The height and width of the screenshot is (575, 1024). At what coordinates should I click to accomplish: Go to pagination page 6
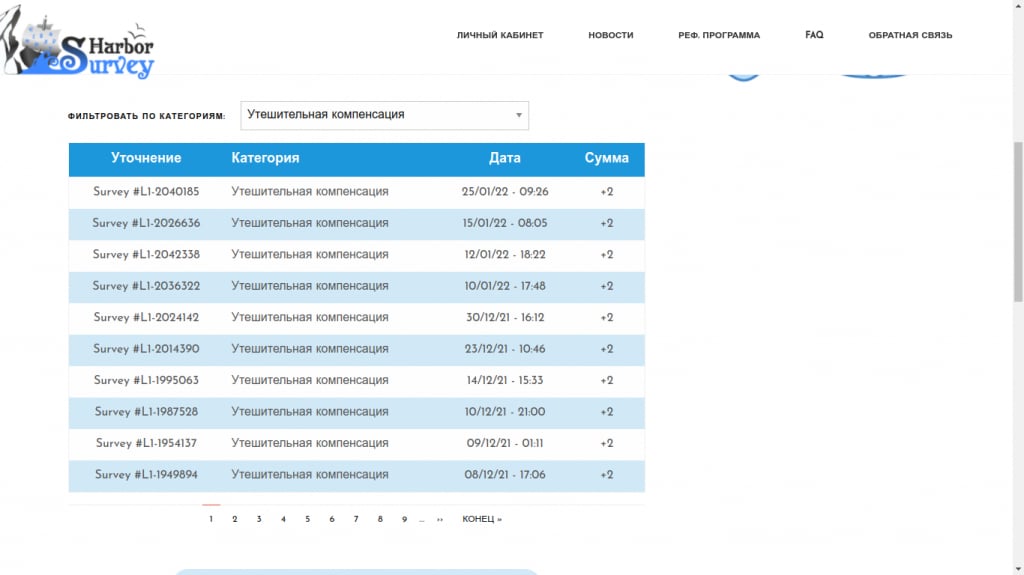pyautogui.click(x=332, y=519)
